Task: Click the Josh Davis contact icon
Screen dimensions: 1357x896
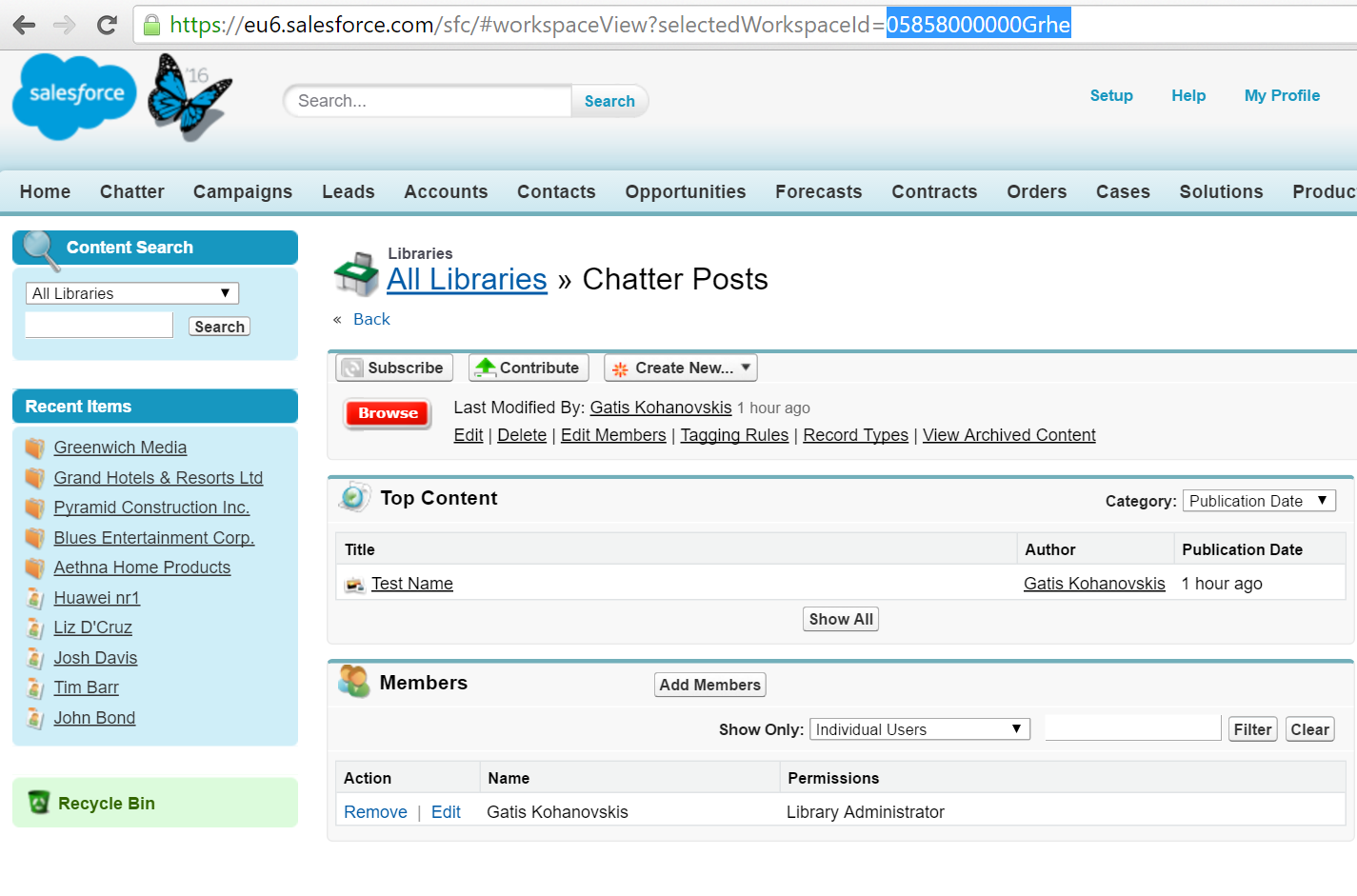Action: coord(35,658)
